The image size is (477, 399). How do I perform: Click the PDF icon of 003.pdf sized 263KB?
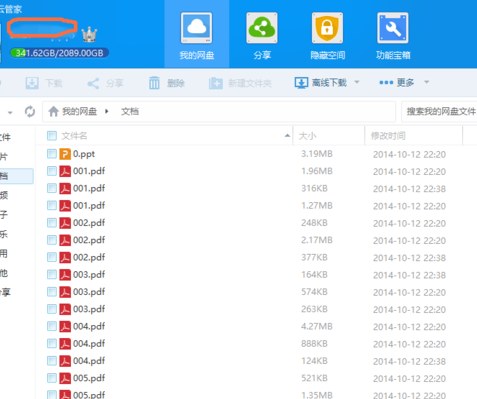coord(65,309)
